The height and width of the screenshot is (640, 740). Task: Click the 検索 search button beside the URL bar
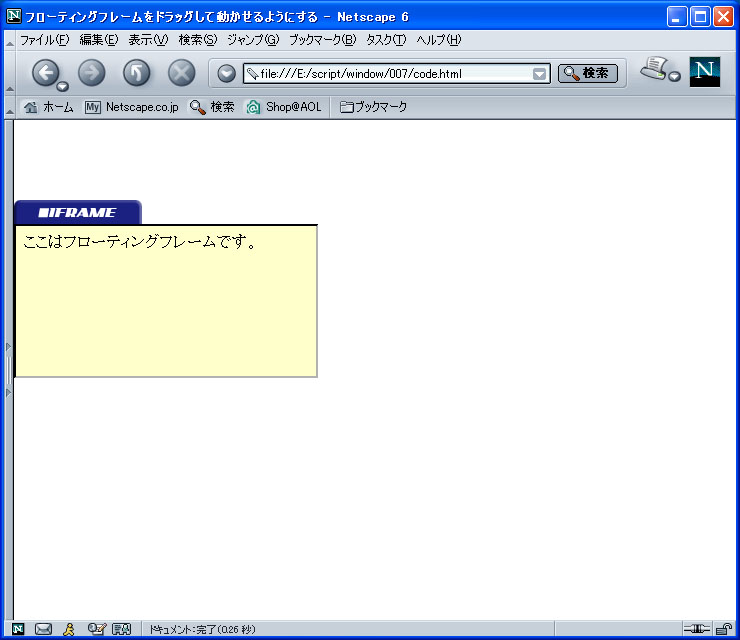587,73
